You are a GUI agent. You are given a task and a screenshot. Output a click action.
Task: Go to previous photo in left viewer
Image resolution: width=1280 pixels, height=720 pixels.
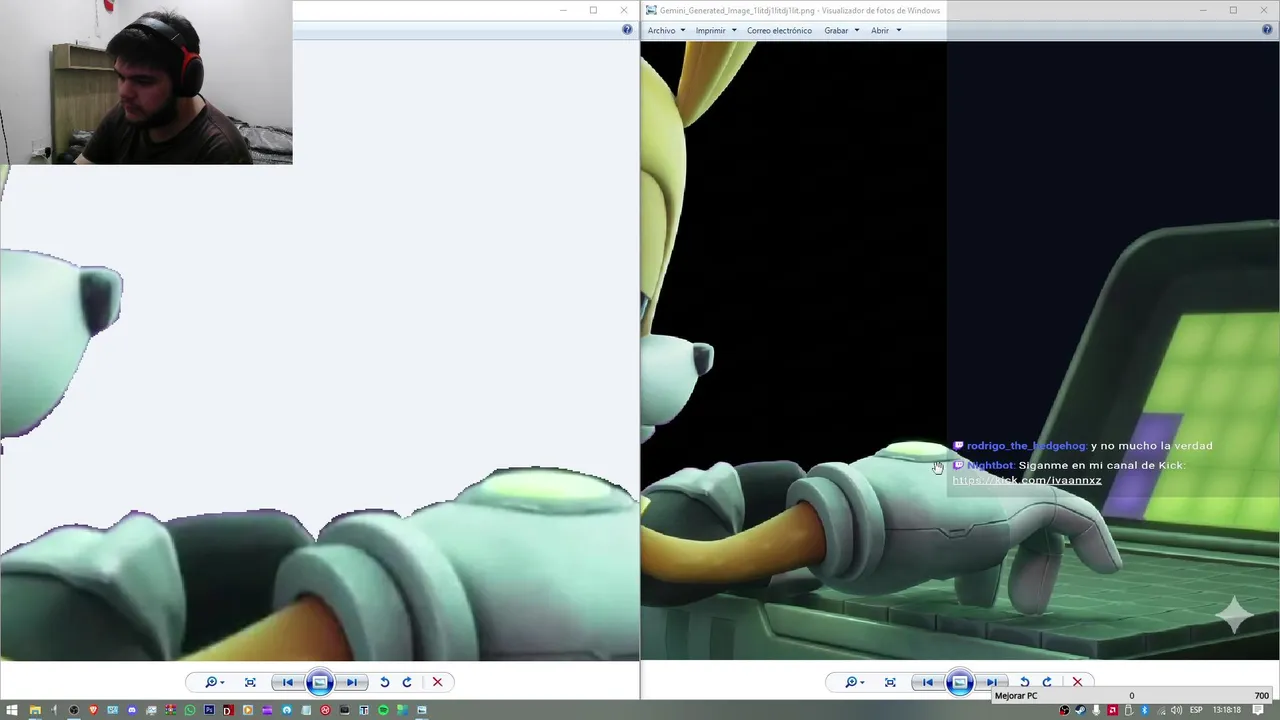click(288, 682)
